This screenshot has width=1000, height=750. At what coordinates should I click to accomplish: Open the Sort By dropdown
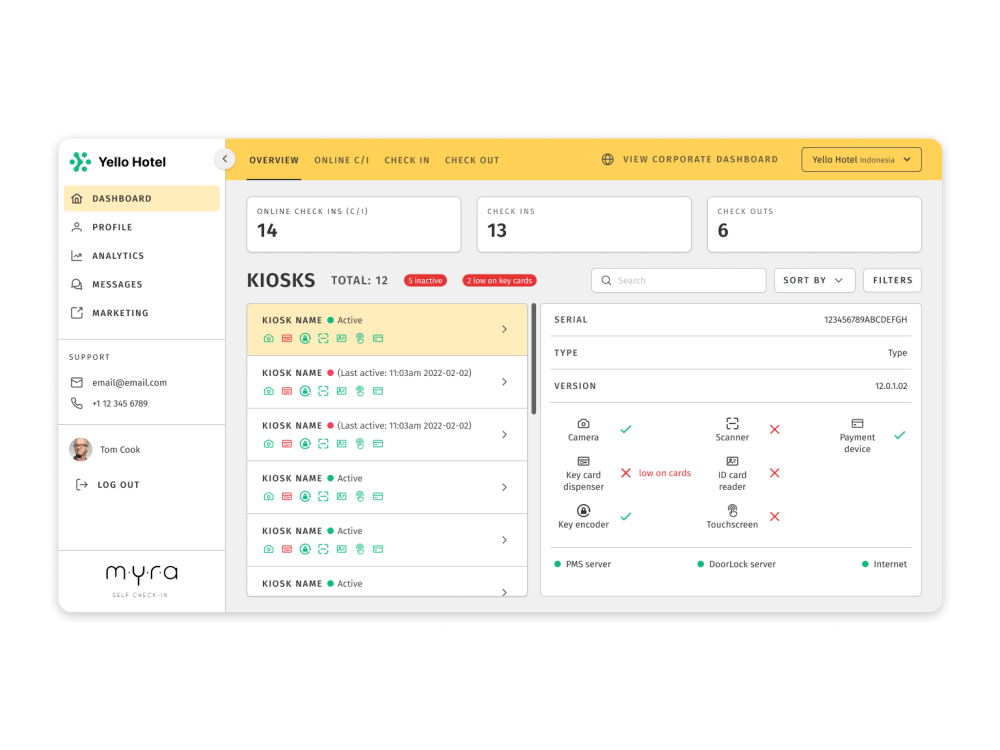[x=814, y=280]
